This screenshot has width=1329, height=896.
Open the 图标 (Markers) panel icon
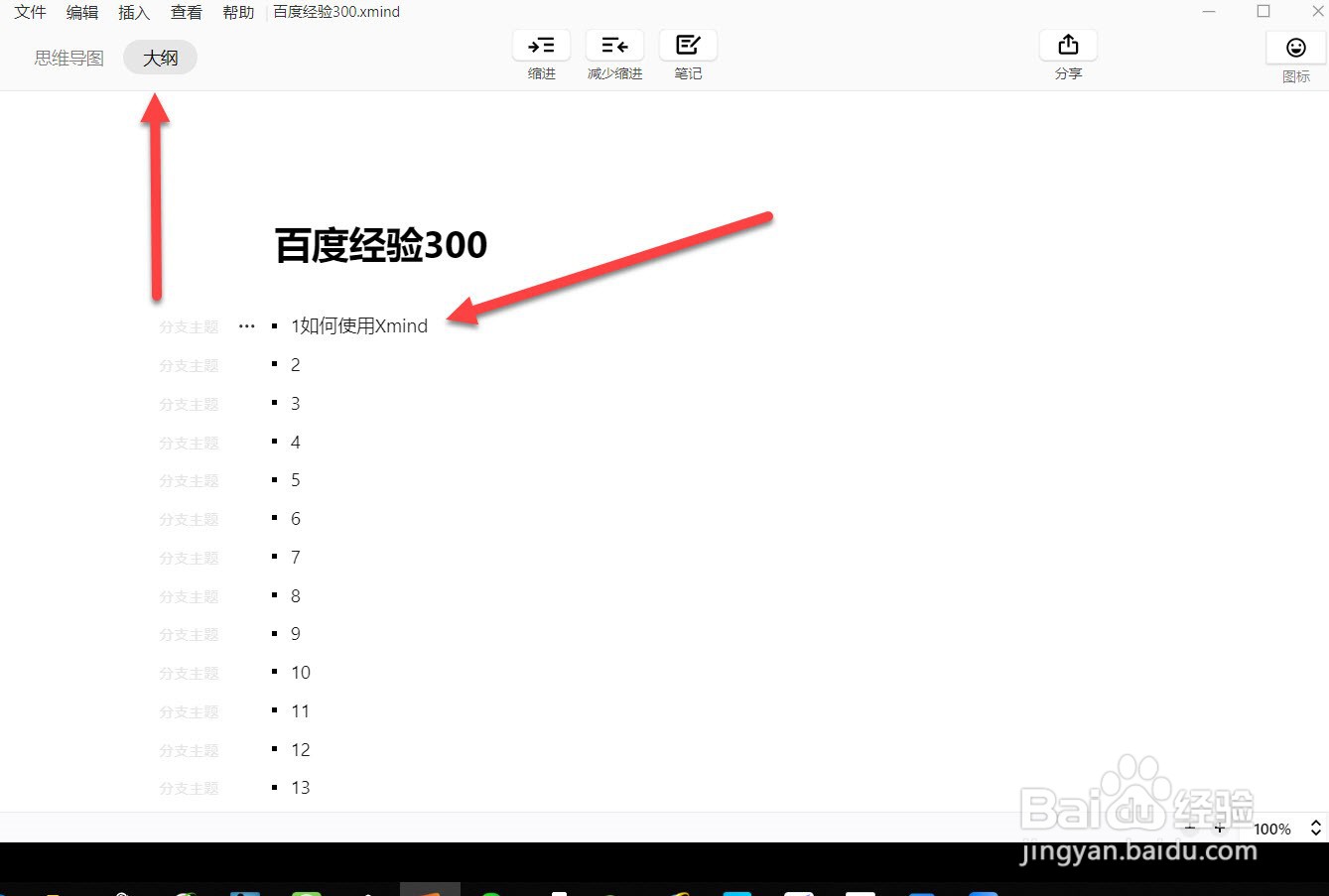coord(1295,47)
